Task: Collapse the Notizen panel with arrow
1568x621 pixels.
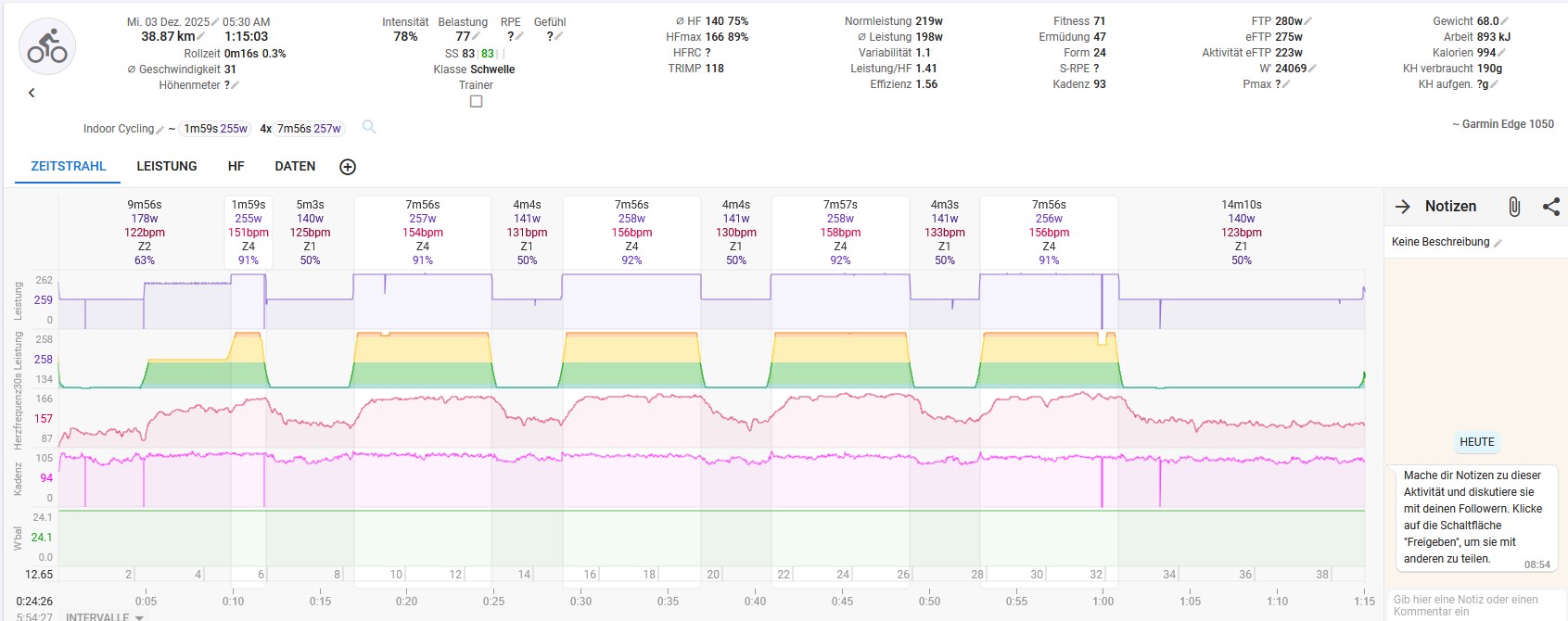Action: [1403, 207]
